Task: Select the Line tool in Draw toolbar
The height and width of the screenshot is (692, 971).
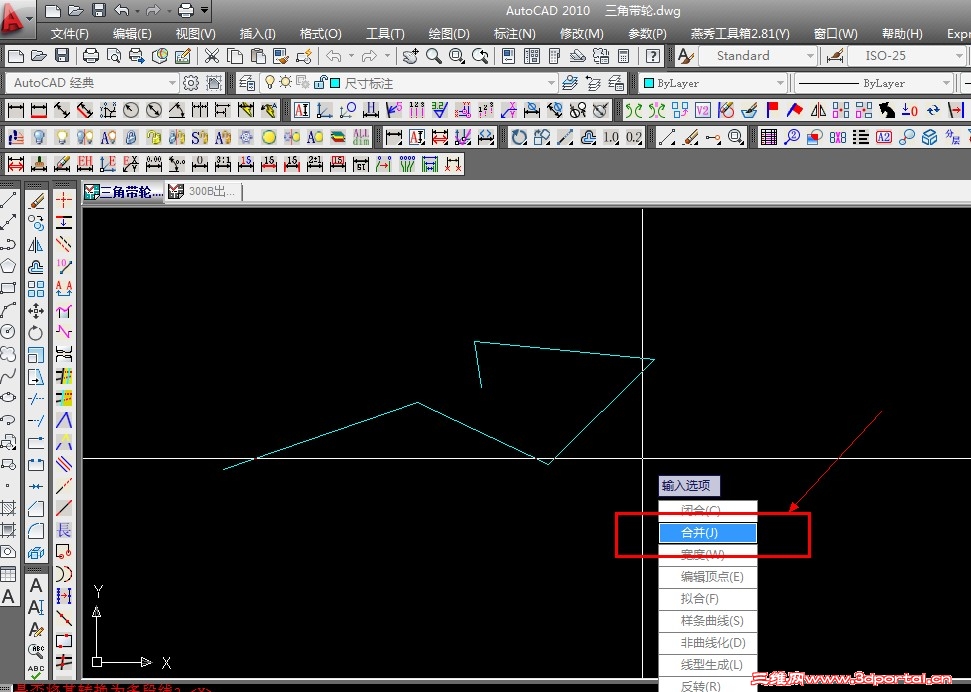Action: pyautogui.click(x=8, y=200)
